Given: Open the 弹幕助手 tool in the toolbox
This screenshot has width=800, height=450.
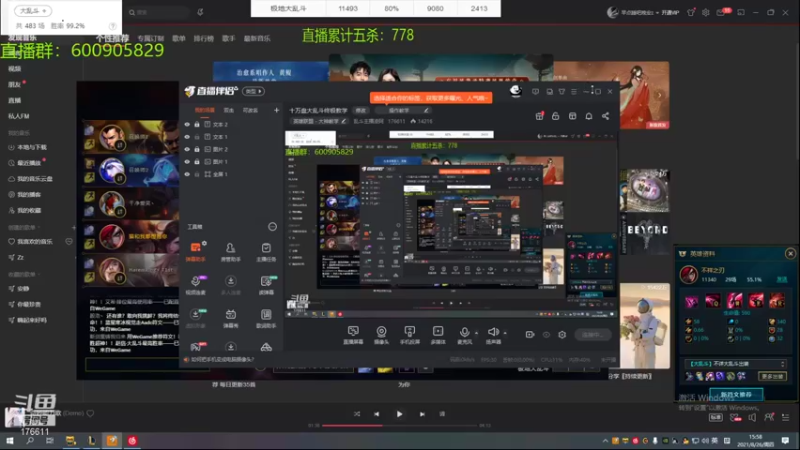Looking at the screenshot, I should [195, 251].
